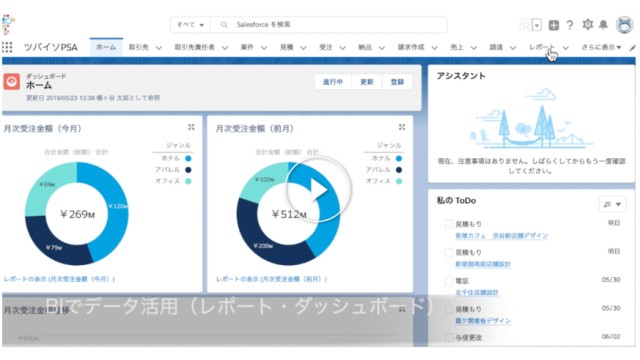Open the レポート tab
The image size is (640, 360).
point(542,47)
